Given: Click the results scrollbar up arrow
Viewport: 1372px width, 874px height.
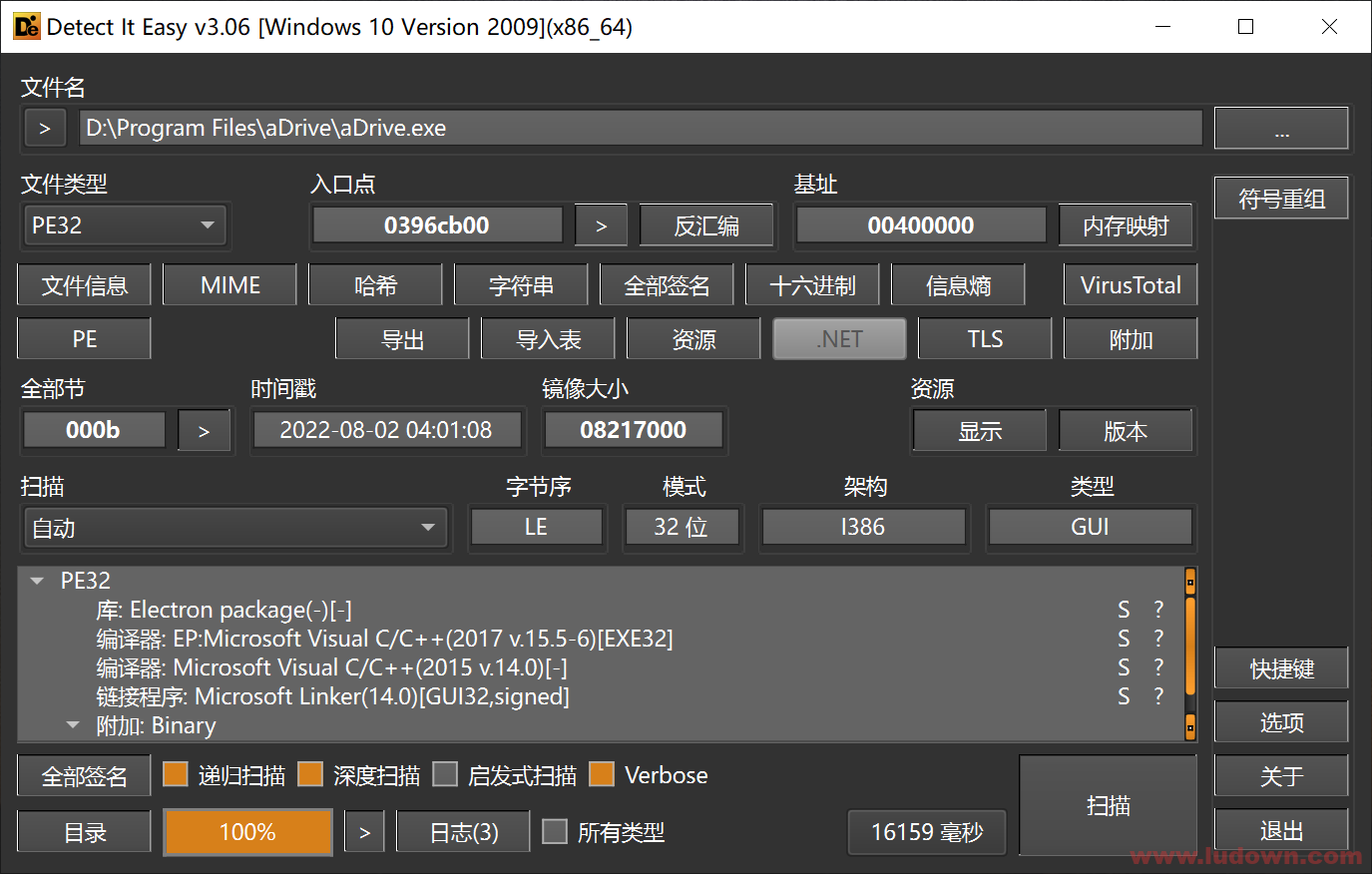Looking at the screenshot, I should [x=1189, y=581].
